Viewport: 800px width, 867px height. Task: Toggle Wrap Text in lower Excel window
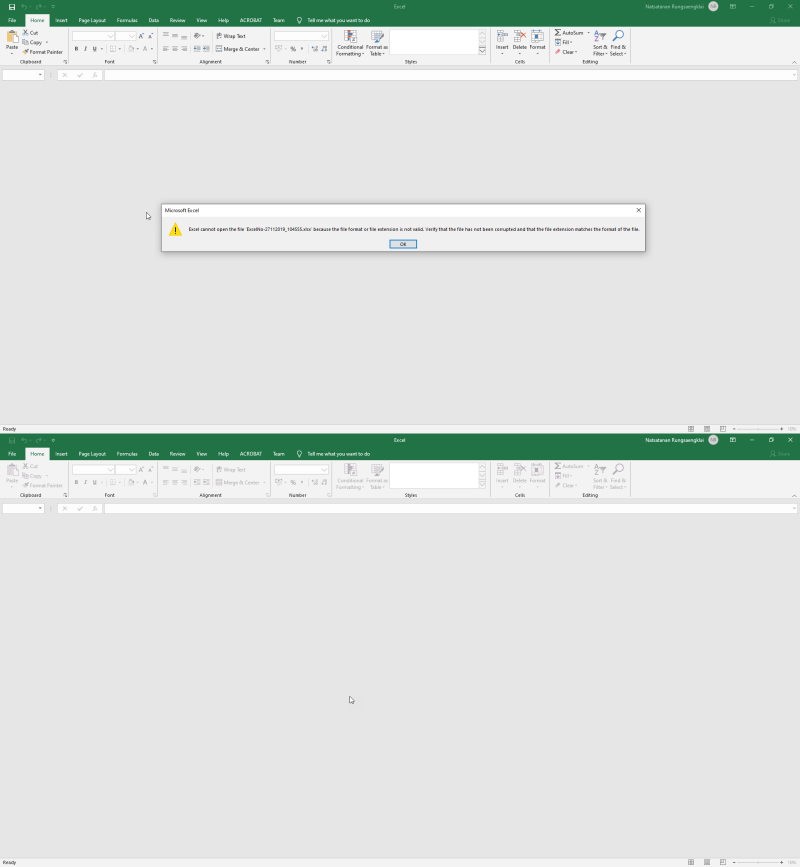[x=231, y=469]
